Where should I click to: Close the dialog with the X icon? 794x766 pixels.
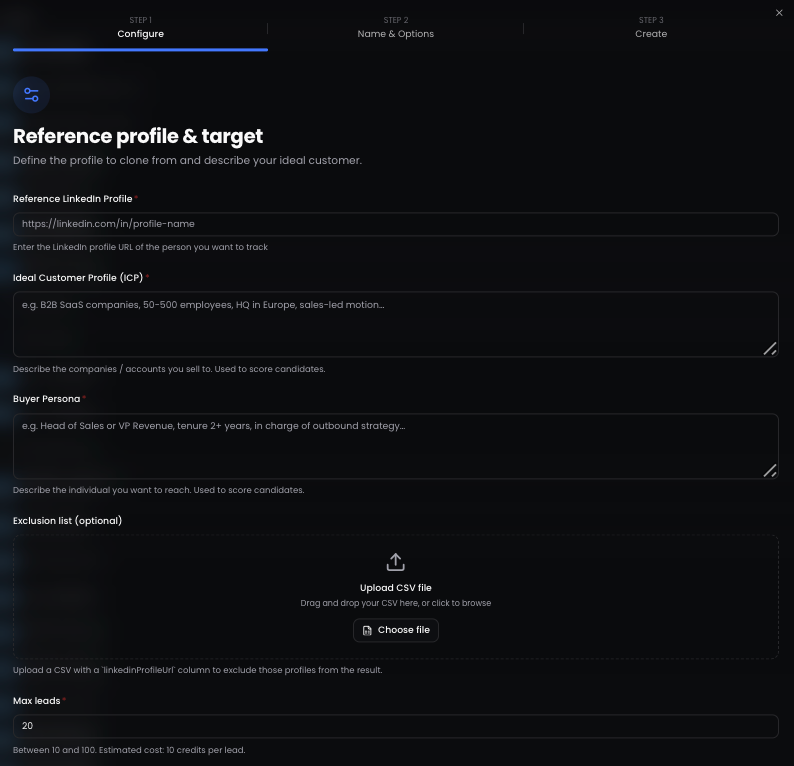pyautogui.click(x=779, y=13)
